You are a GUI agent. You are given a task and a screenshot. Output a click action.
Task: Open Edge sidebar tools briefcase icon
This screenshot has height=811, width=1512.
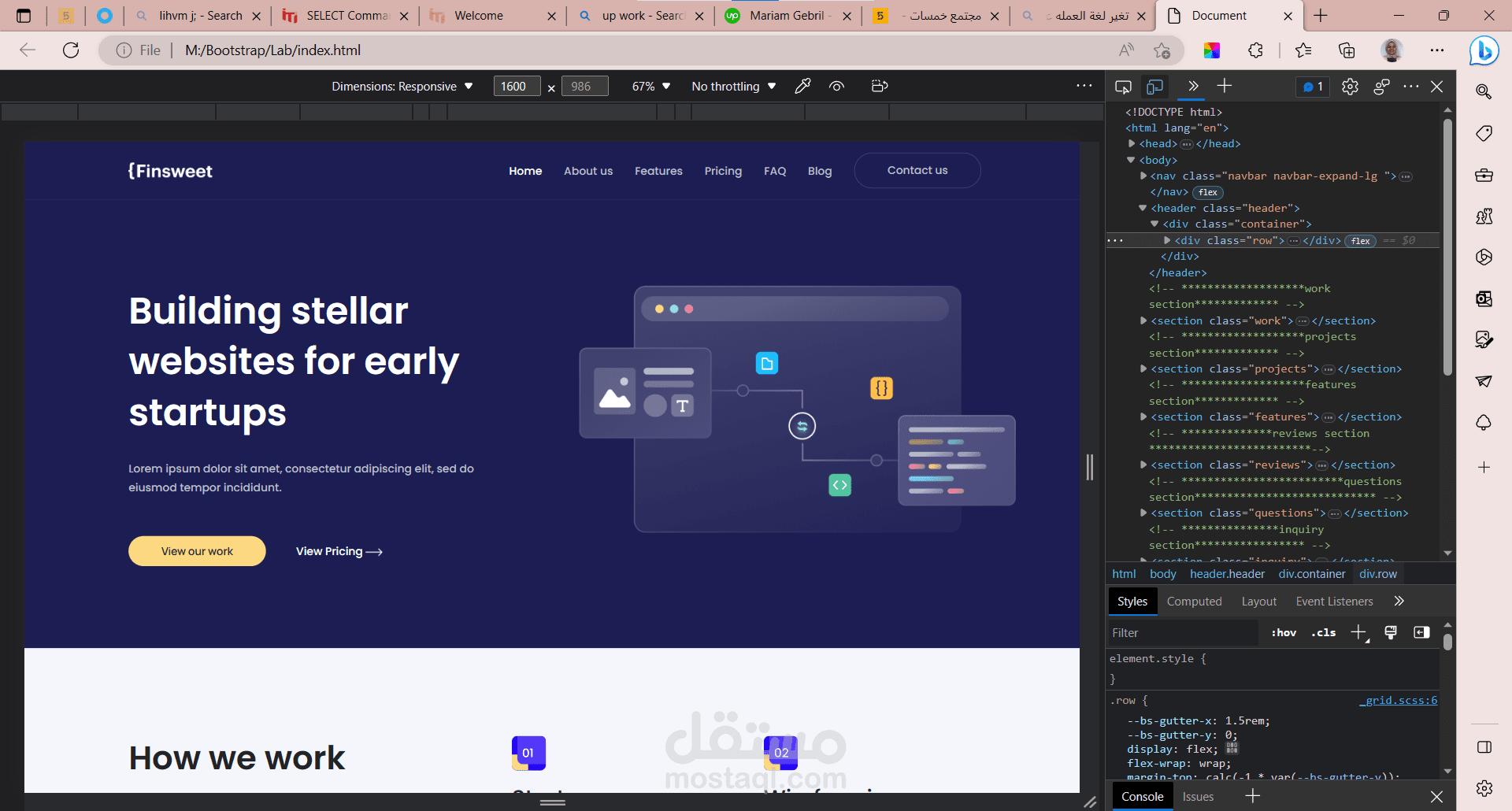point(1484,175)
